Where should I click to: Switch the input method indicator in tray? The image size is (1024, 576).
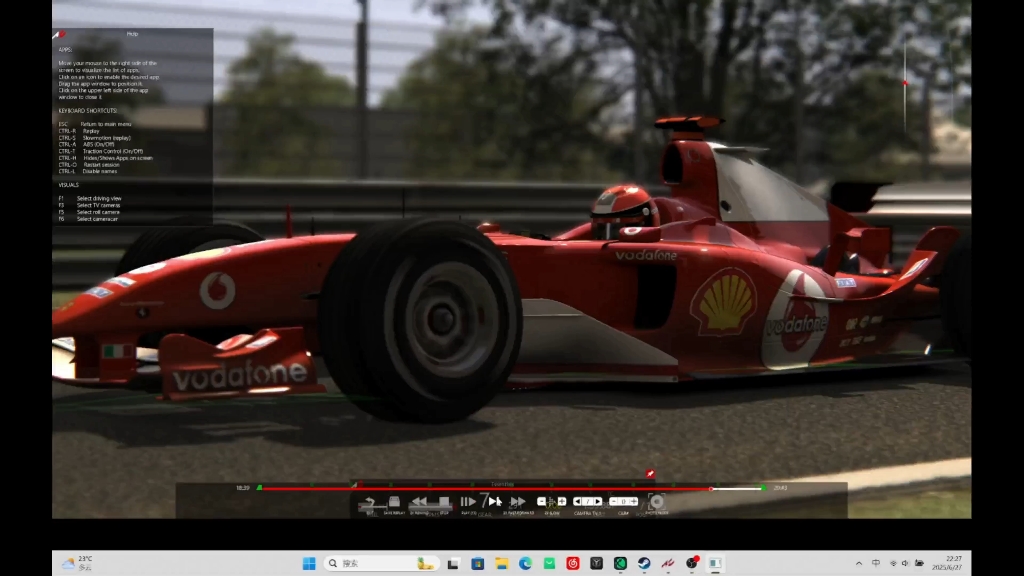(876, 563)
